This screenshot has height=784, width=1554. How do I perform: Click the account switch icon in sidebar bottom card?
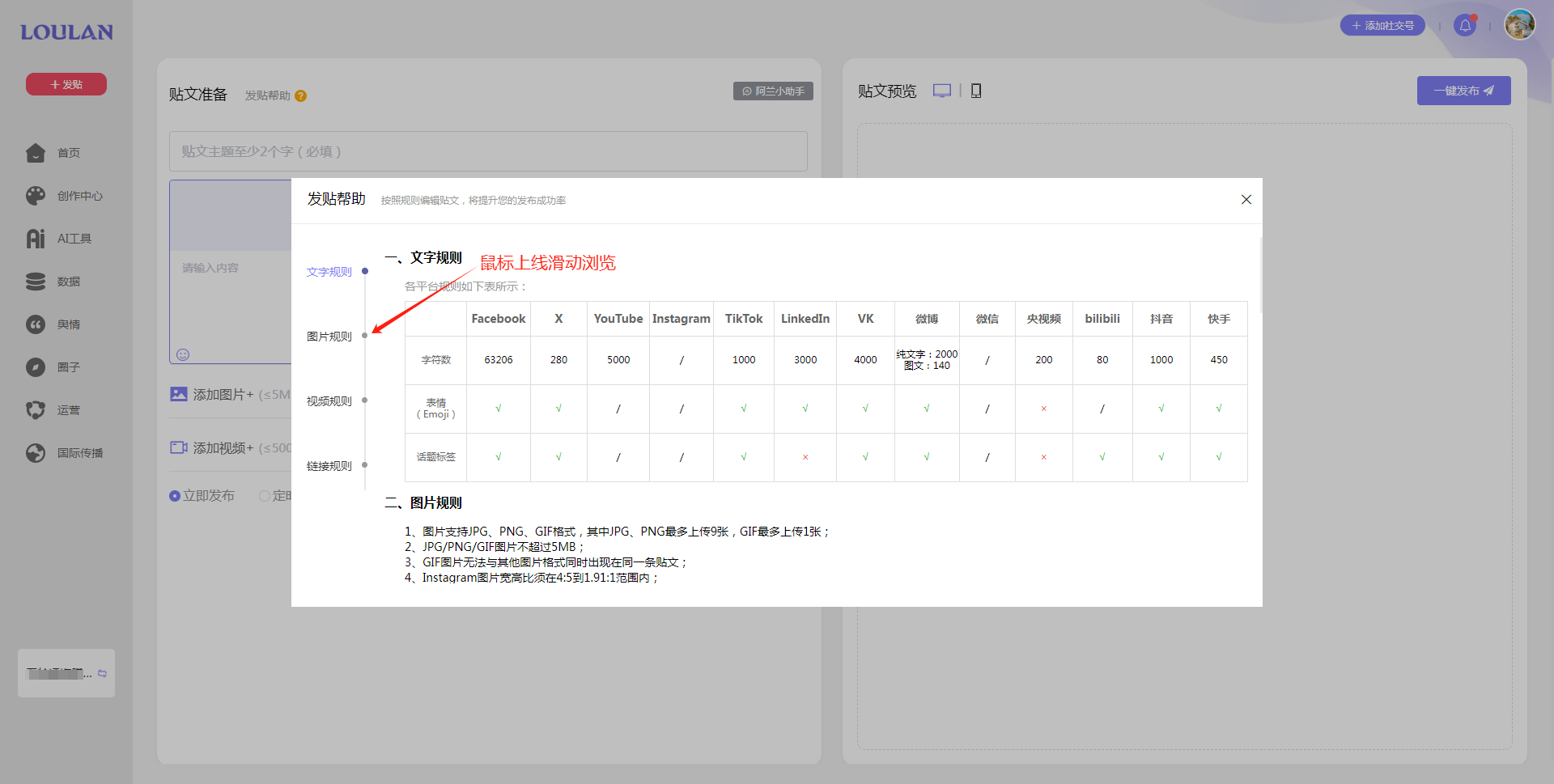pyautogui.click(x=102, y=673)
